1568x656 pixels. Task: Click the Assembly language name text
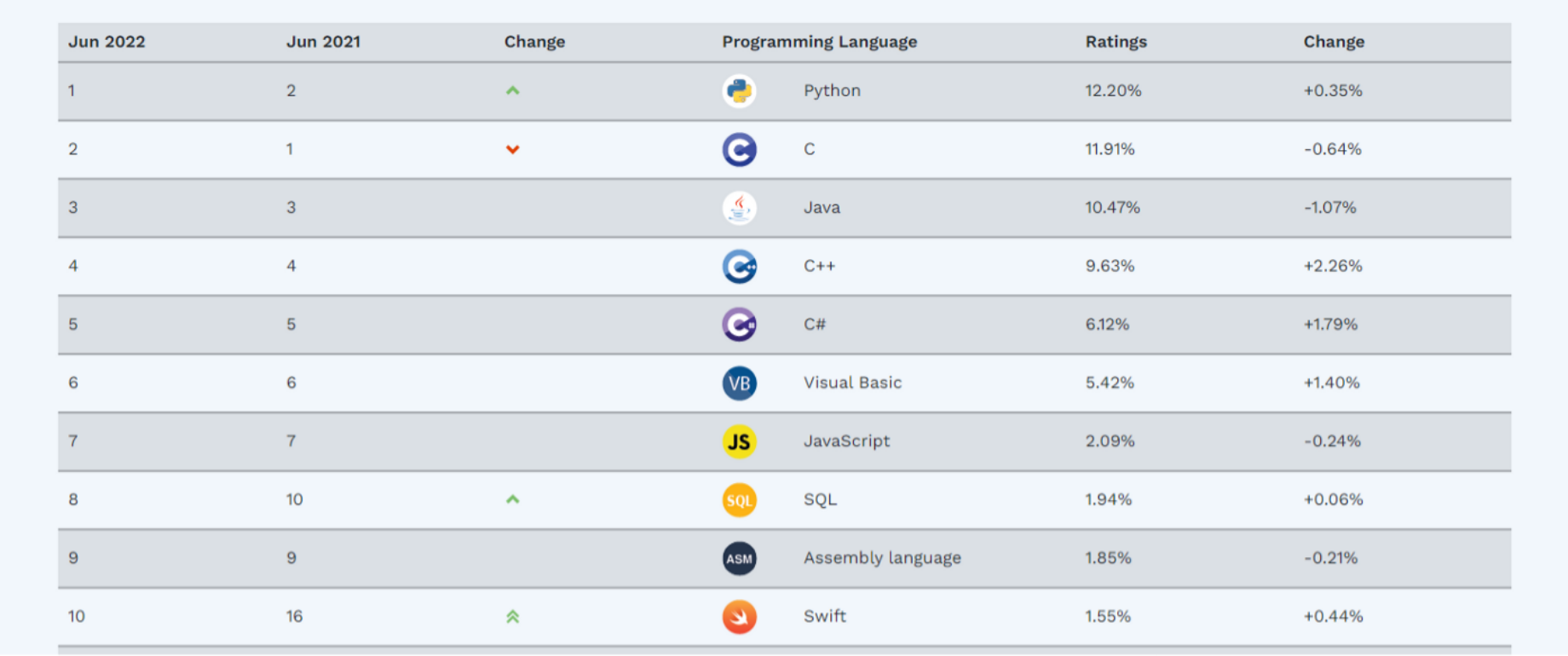pos(882,558)
